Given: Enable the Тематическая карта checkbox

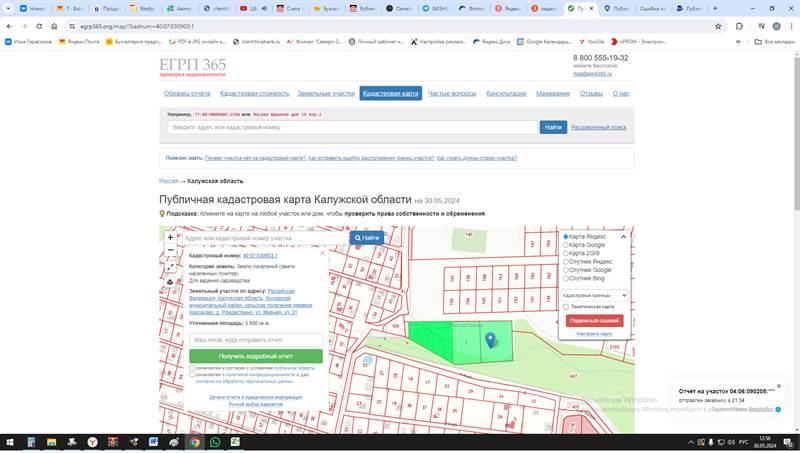Looking at the screenshot, I should pyautogui.click(x=566, y=307).
